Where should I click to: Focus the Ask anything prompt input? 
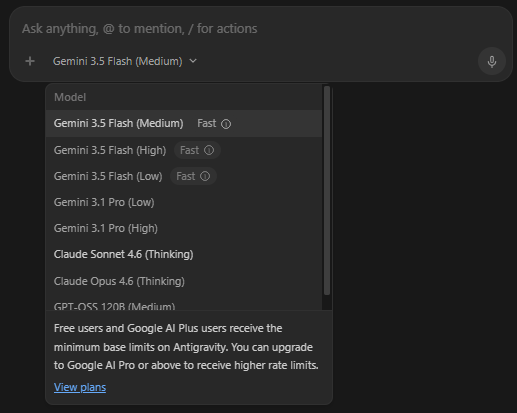139,29
